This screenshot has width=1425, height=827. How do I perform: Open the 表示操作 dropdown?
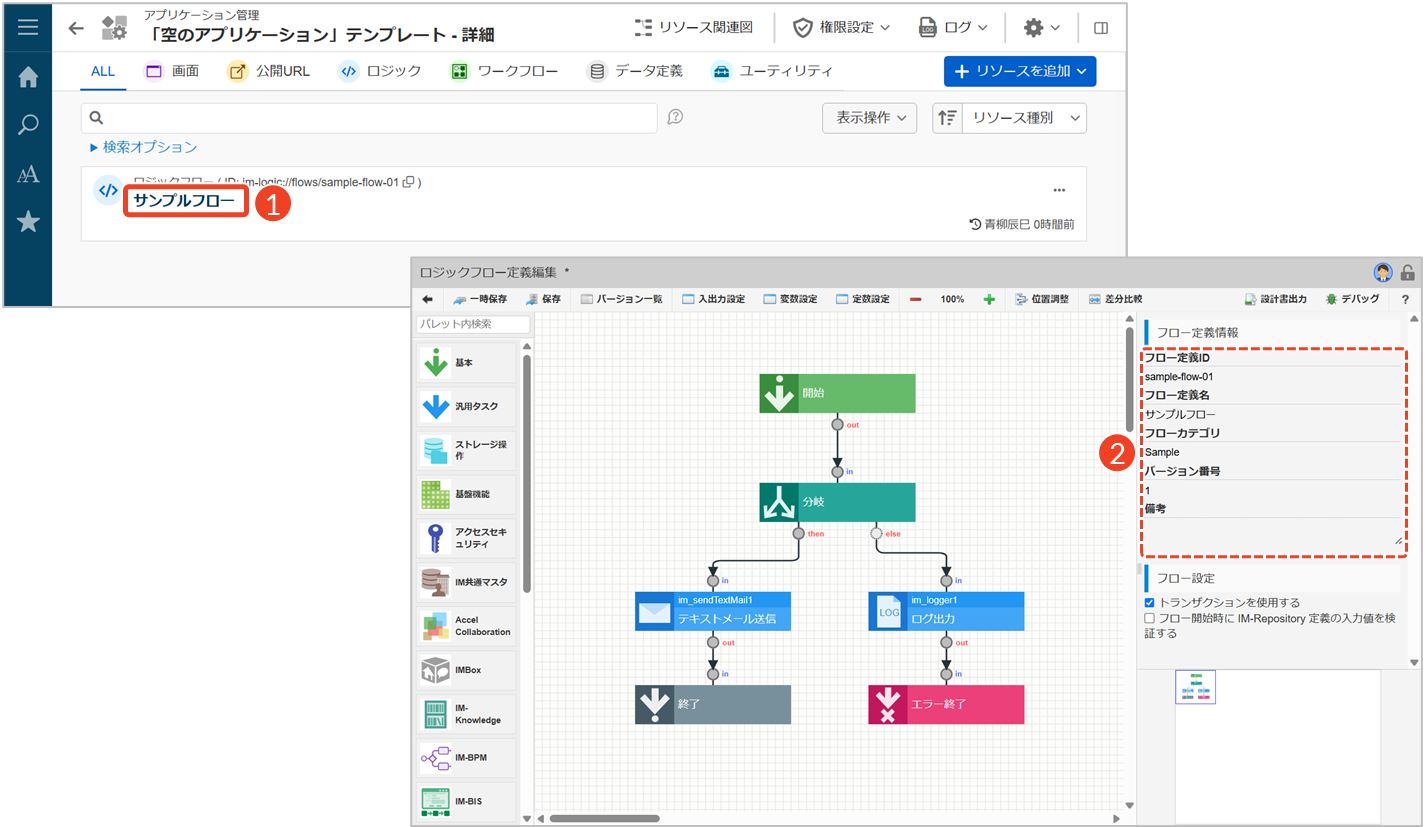[869, 118]
